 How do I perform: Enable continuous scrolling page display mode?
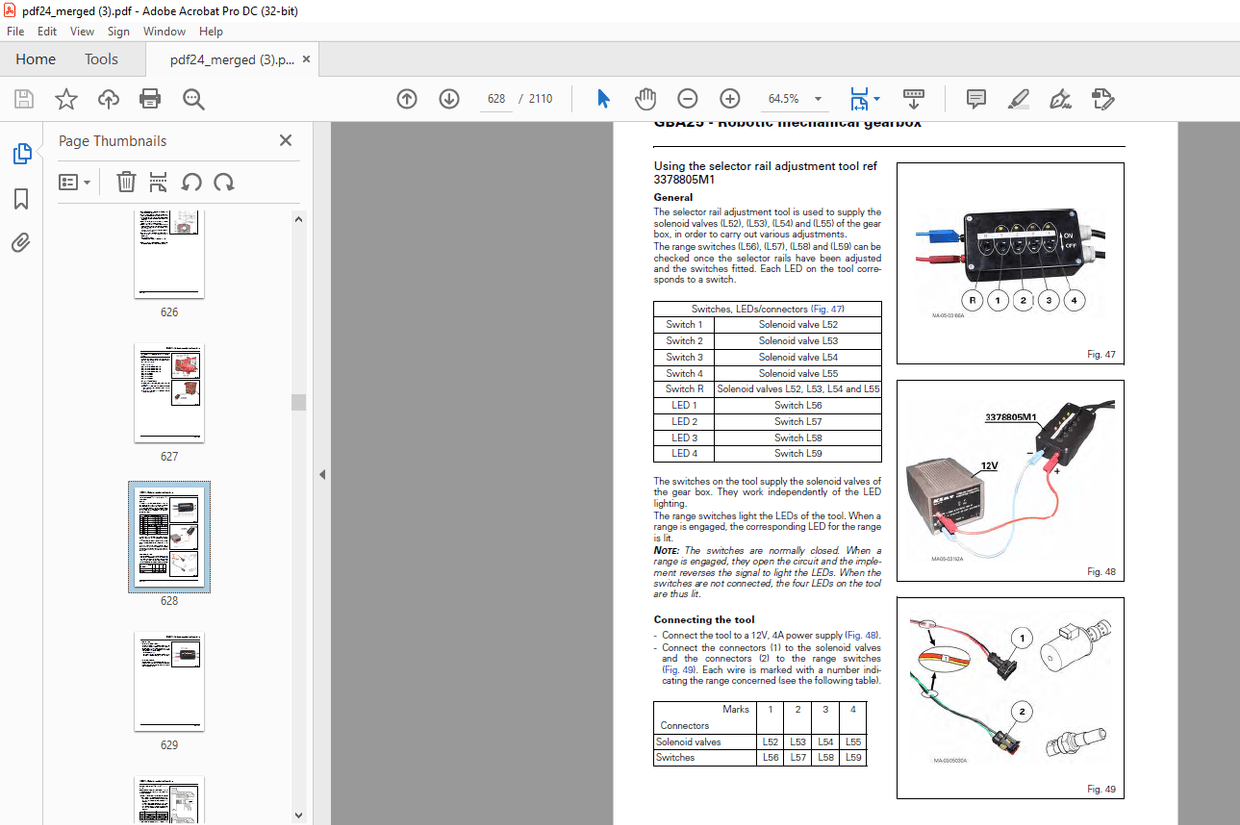913,98
